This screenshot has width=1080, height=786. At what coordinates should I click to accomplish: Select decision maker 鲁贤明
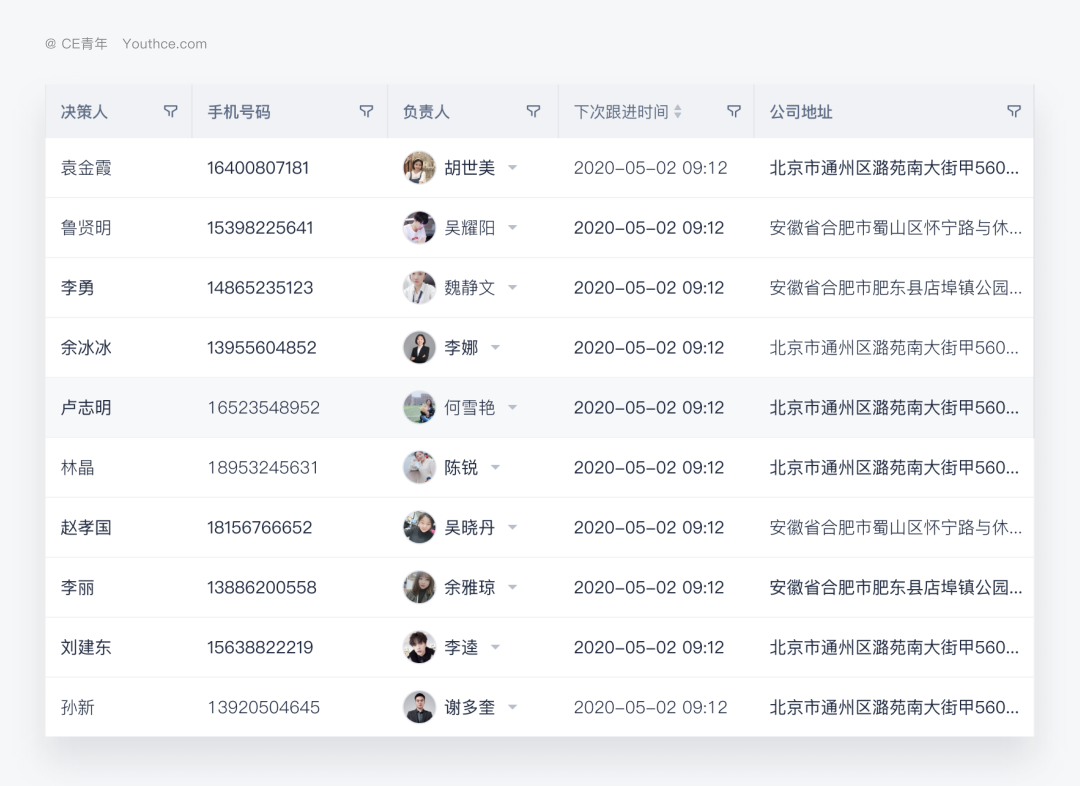coord(86,227)
